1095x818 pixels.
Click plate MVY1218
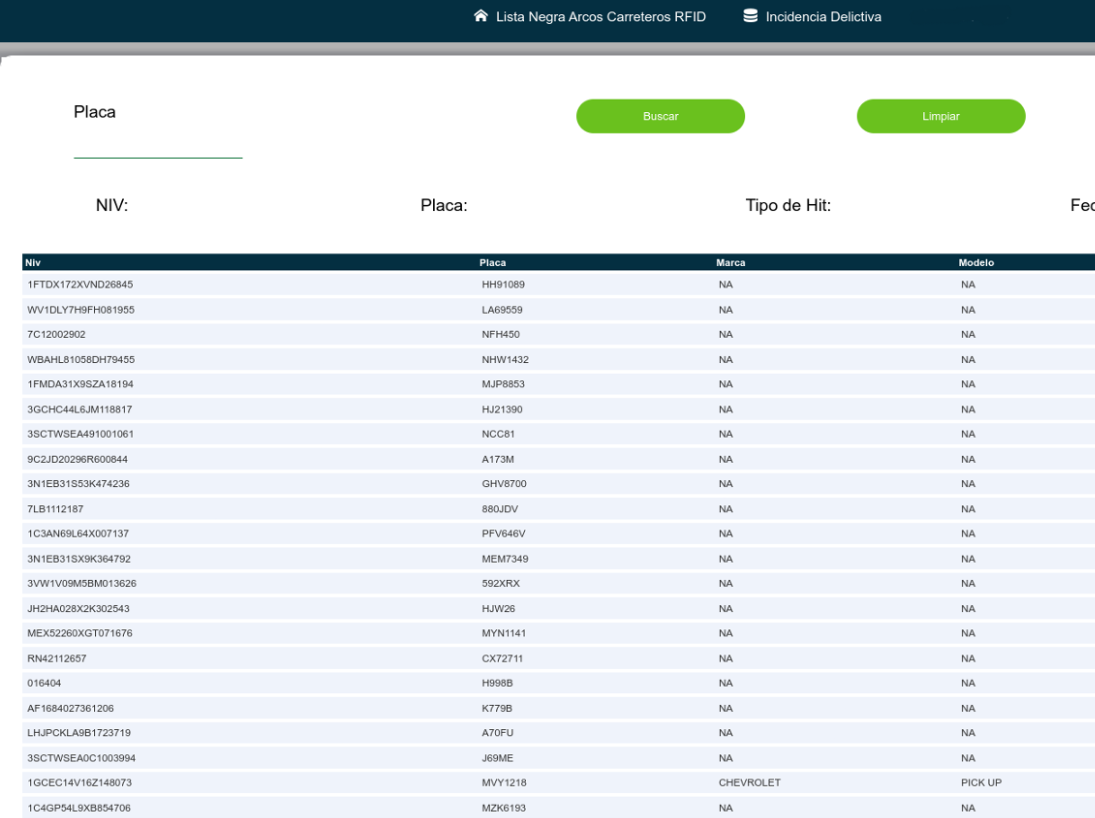(504, 782)
